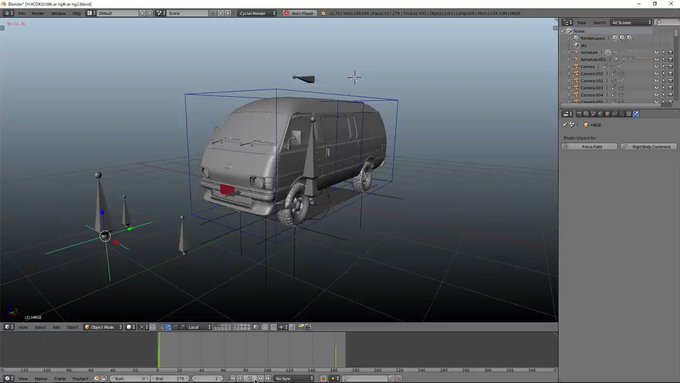Viewport: 680px width, 383px height.
Task: Open the timeline Marker menu
Action: 41,379
